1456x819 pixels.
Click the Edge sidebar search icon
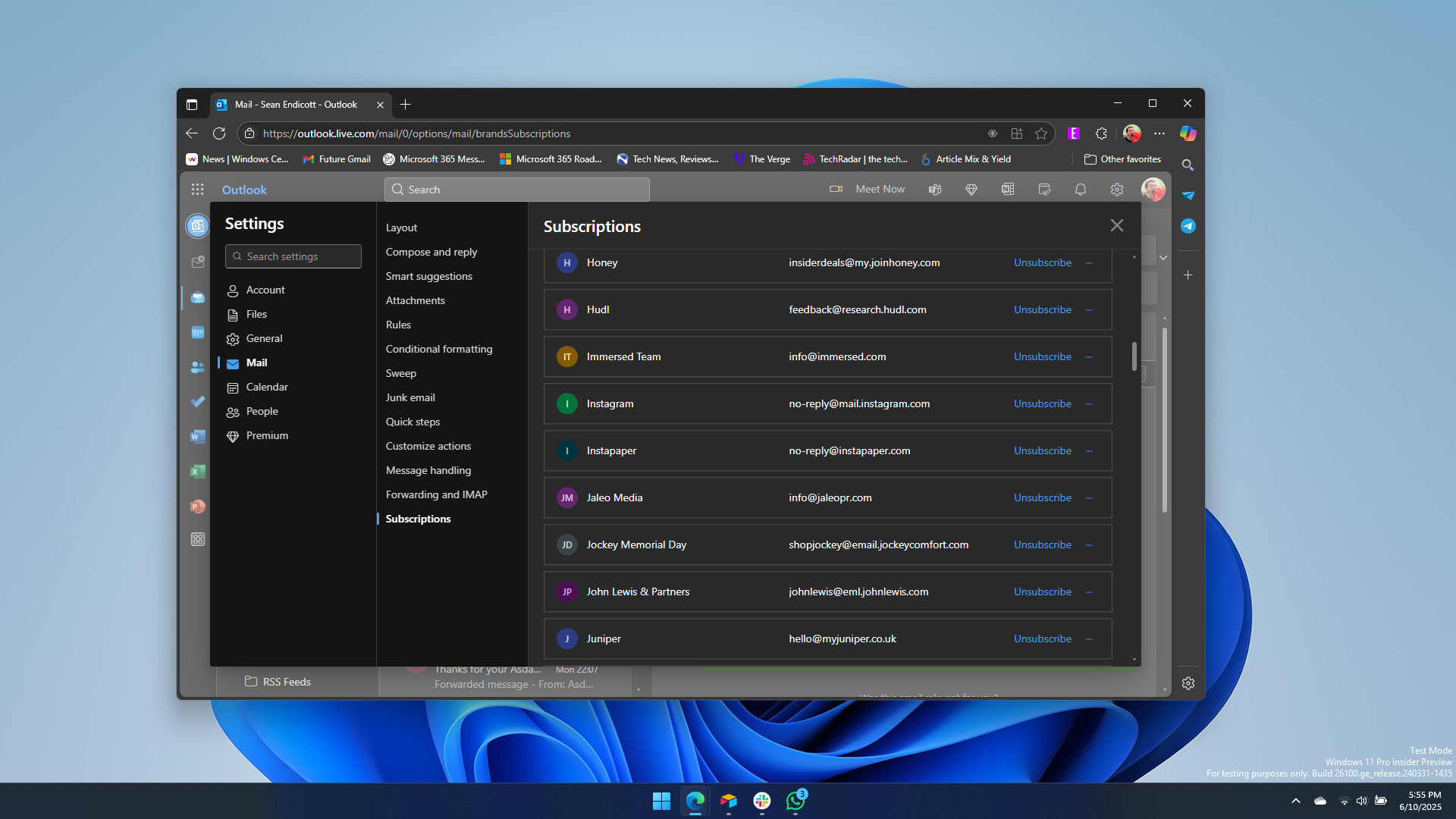click(x=1188, y=165)
